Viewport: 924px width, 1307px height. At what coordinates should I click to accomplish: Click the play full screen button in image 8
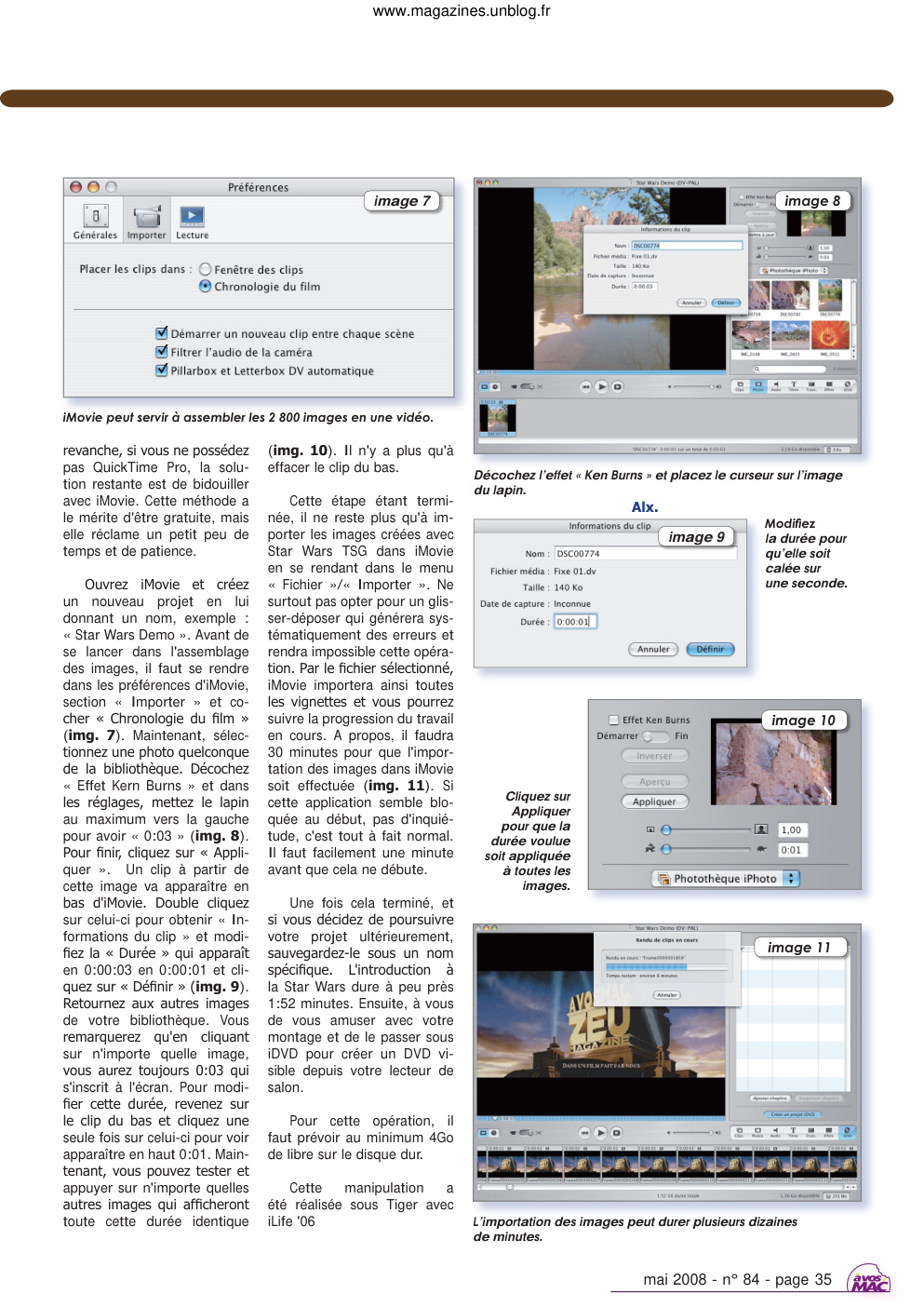617,386
